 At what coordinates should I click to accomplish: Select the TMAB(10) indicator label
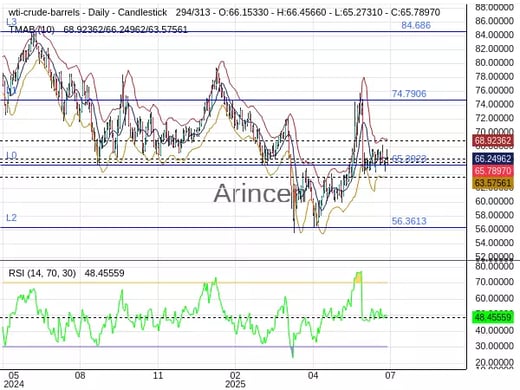point(32,30)
